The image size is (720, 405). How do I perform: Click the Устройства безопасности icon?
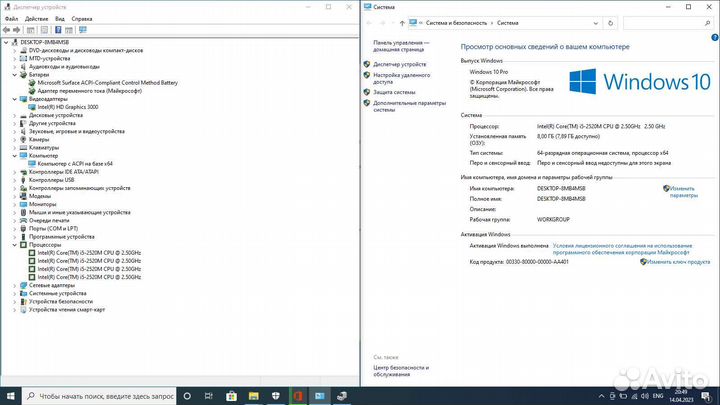pos(23,301)
